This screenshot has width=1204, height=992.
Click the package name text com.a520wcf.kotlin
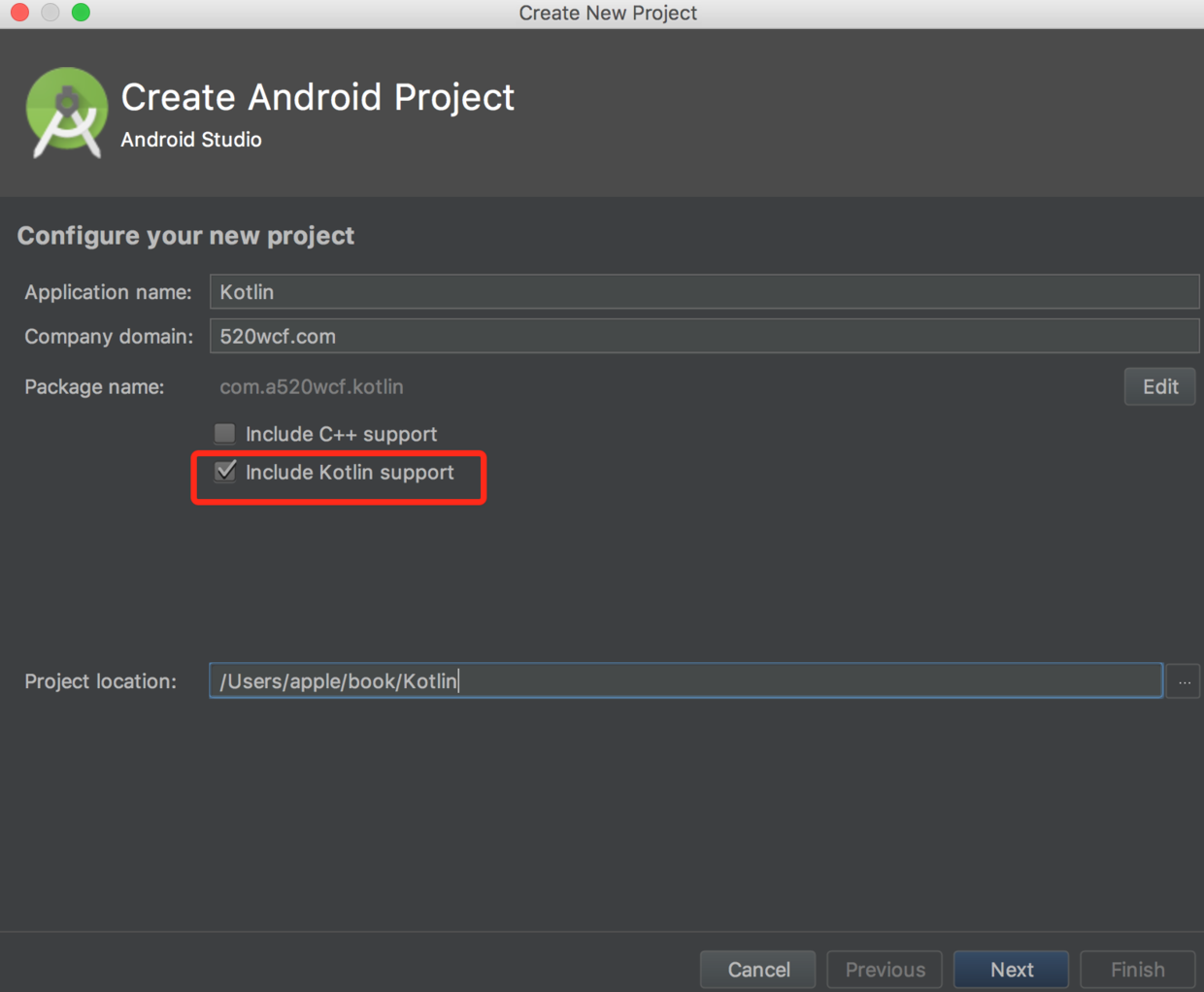click(311, 386)
